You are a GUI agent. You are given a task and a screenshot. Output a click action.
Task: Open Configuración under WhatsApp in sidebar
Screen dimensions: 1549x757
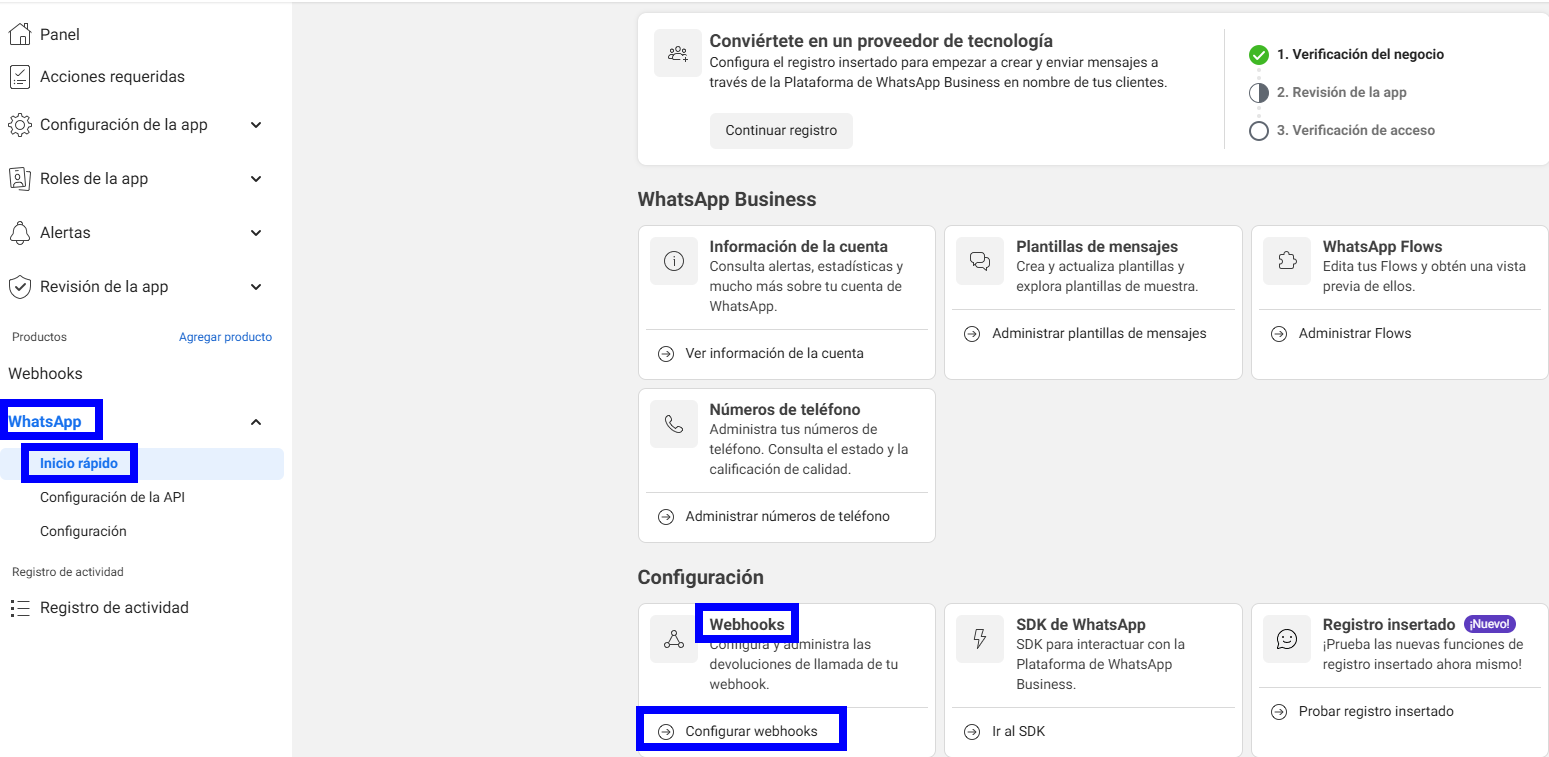pos(83,532)
